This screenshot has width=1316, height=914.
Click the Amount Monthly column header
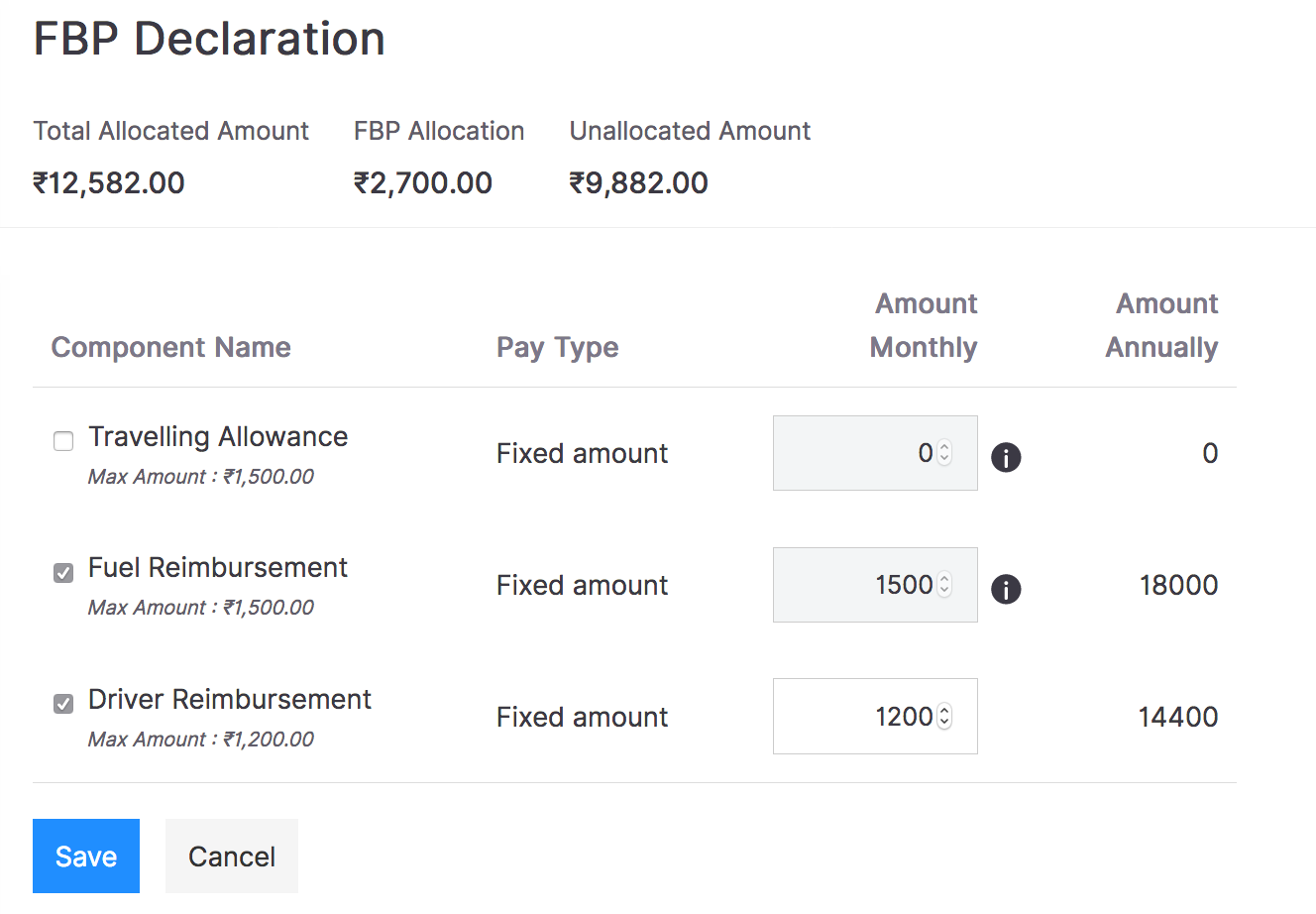923,325
